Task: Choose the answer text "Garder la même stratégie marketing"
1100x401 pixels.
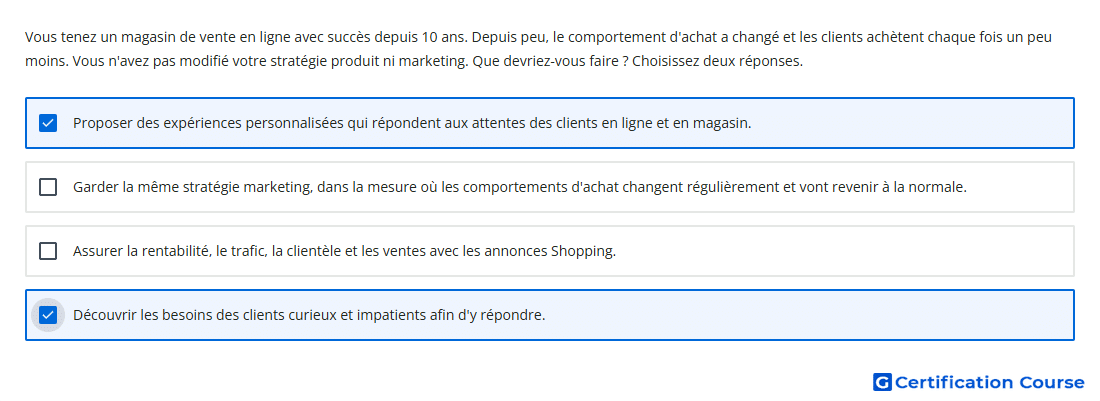Action: coord(520,187)
